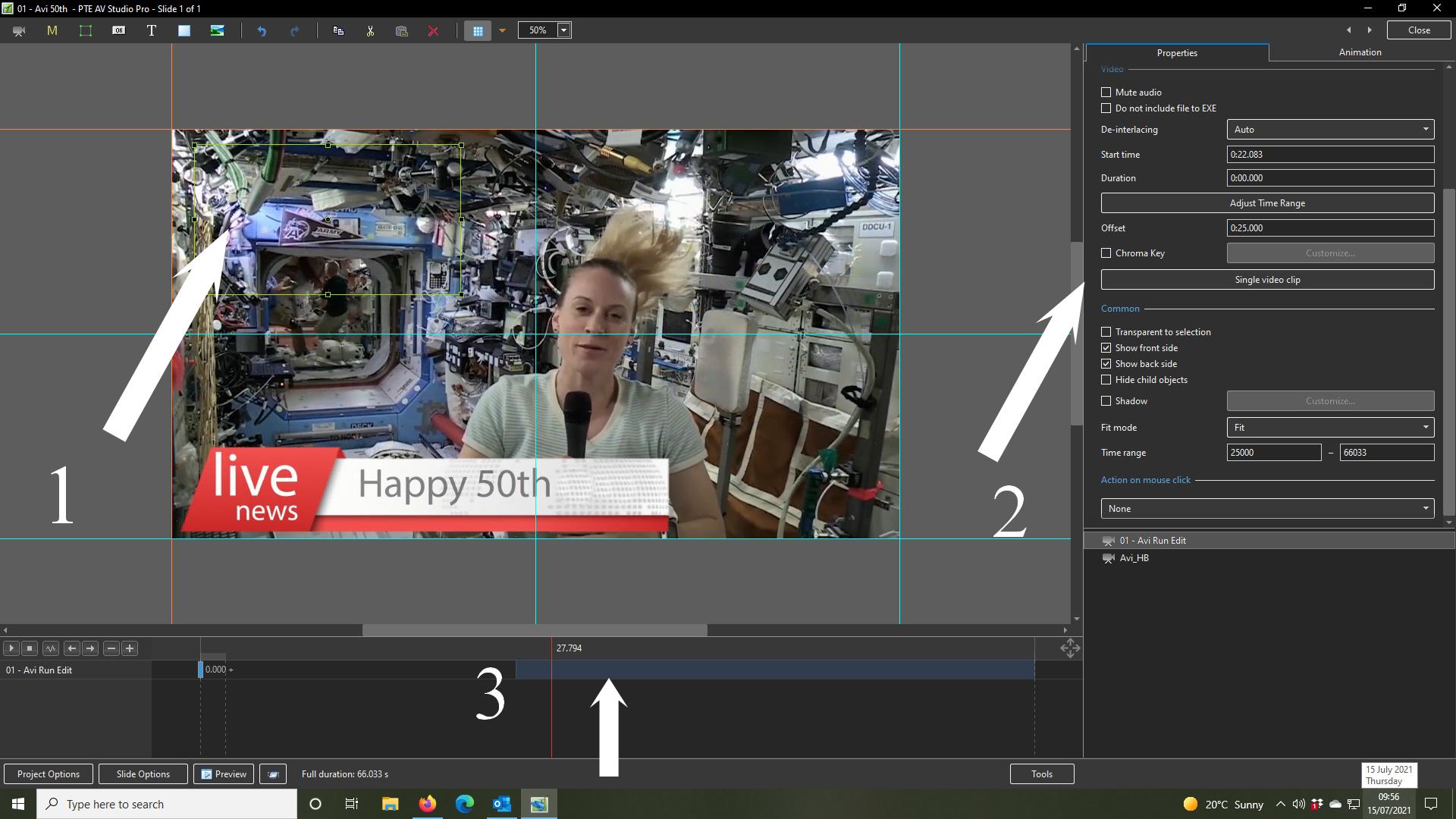Click the Close editor button
1456x819 pixels.
tap(1419, 30)
